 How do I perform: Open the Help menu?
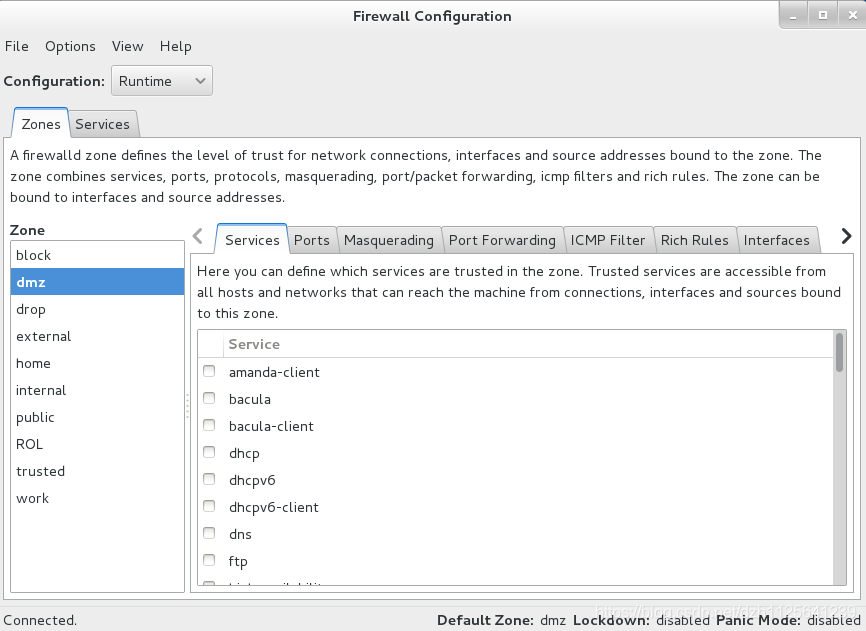coord(176,46)
